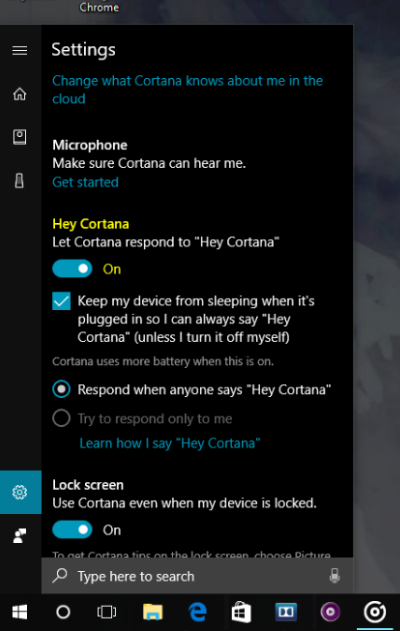Go to Cortana Home

coord(20,94)
